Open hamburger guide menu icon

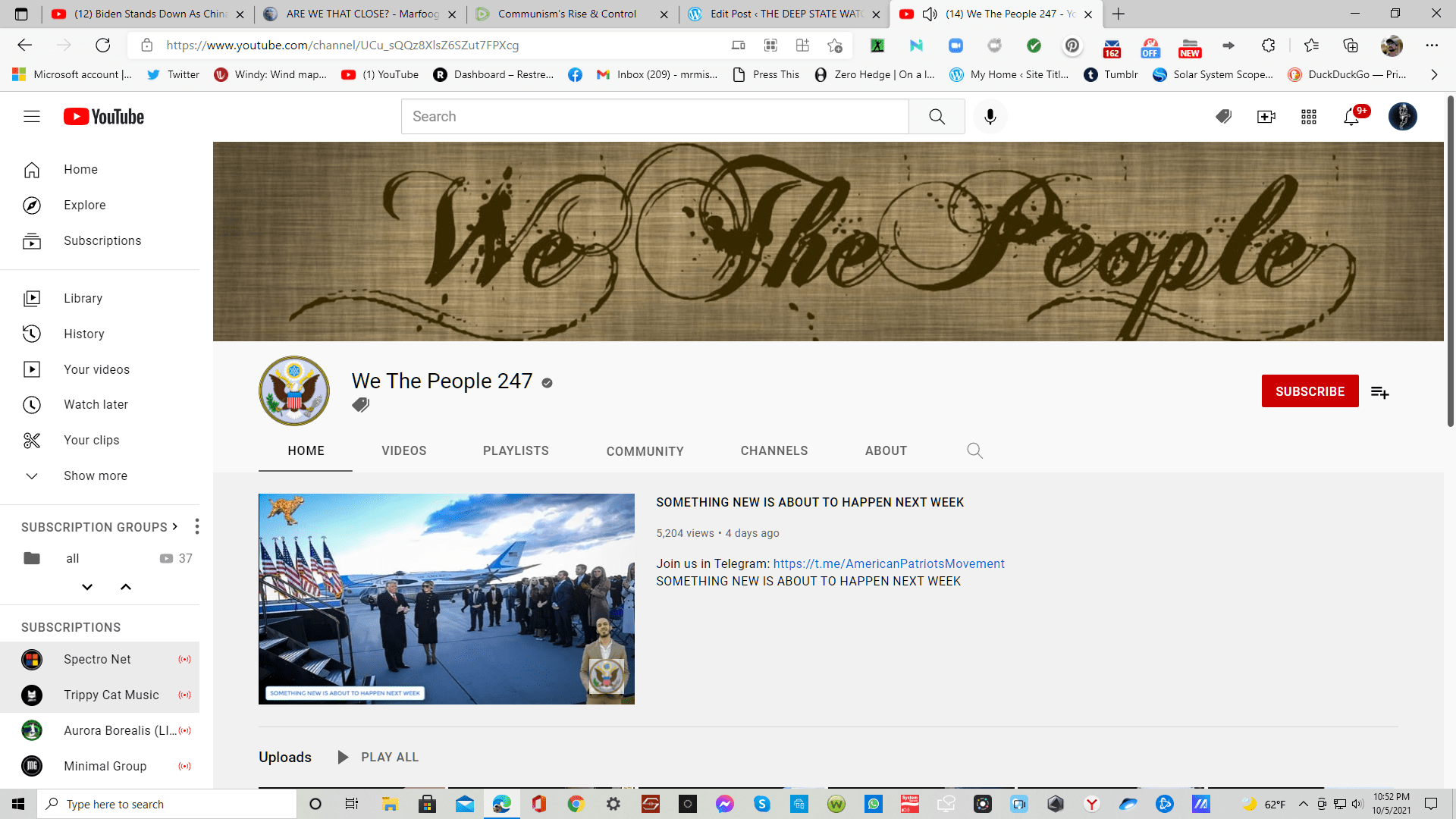pyautogui.click(x=32, y=117)
